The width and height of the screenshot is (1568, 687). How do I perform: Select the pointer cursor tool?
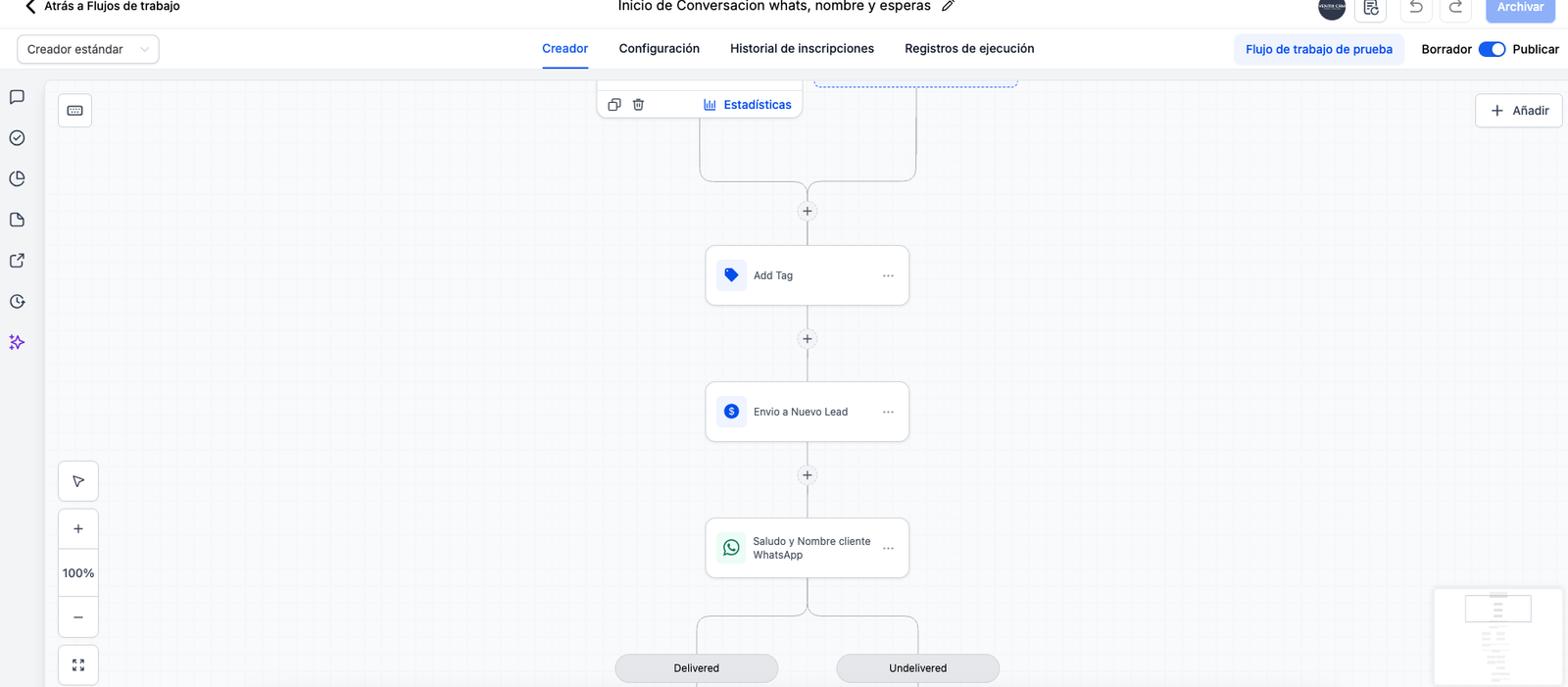click(x=78, y=481)
